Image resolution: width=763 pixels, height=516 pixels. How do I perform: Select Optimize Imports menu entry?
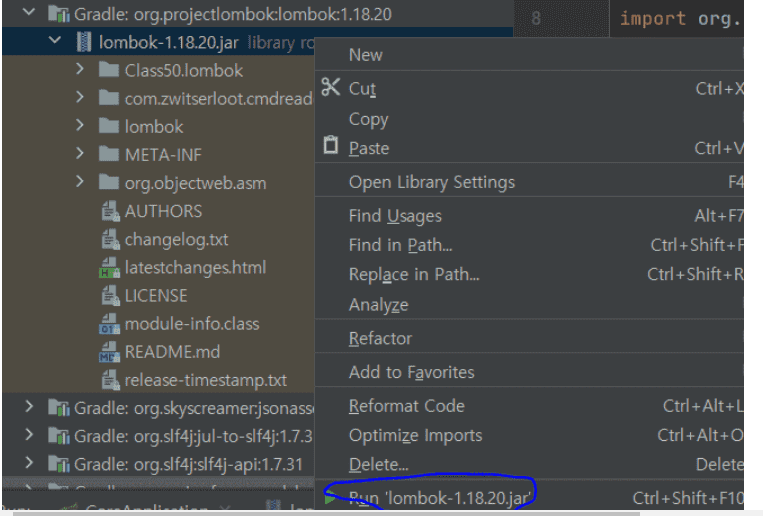(x=529, y=435)
